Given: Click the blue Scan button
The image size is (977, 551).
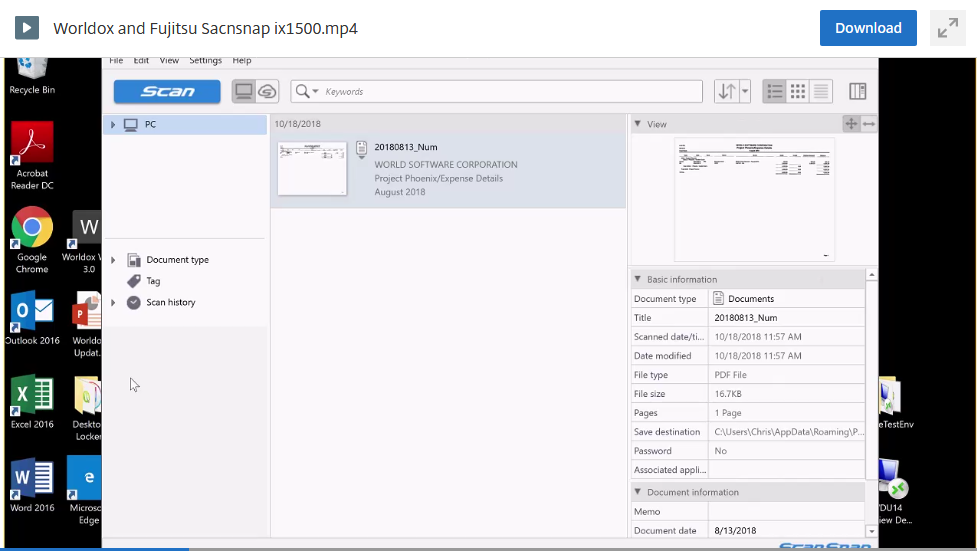Looking at the screenshot, I should [x=167, y=92].
